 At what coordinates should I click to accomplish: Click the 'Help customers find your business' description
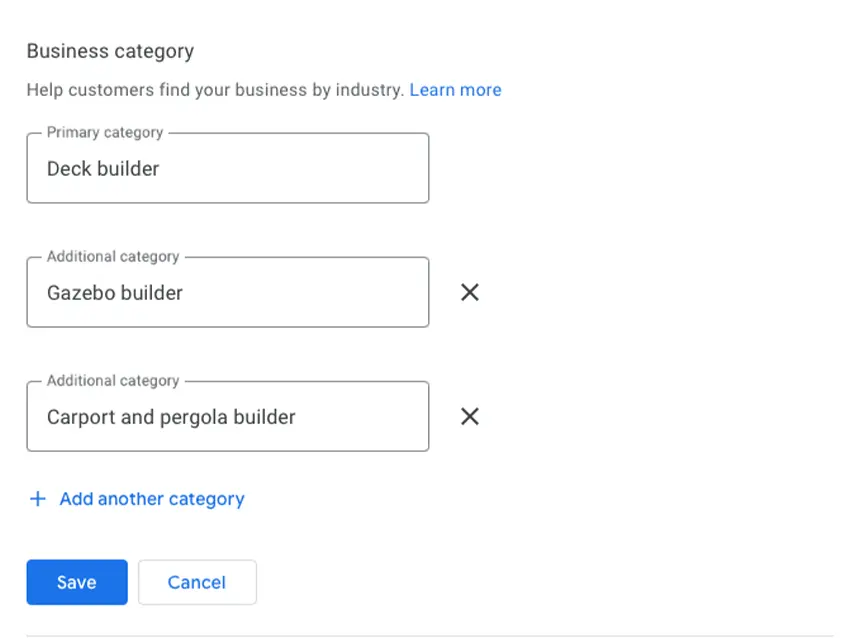(x=215, y=90)
